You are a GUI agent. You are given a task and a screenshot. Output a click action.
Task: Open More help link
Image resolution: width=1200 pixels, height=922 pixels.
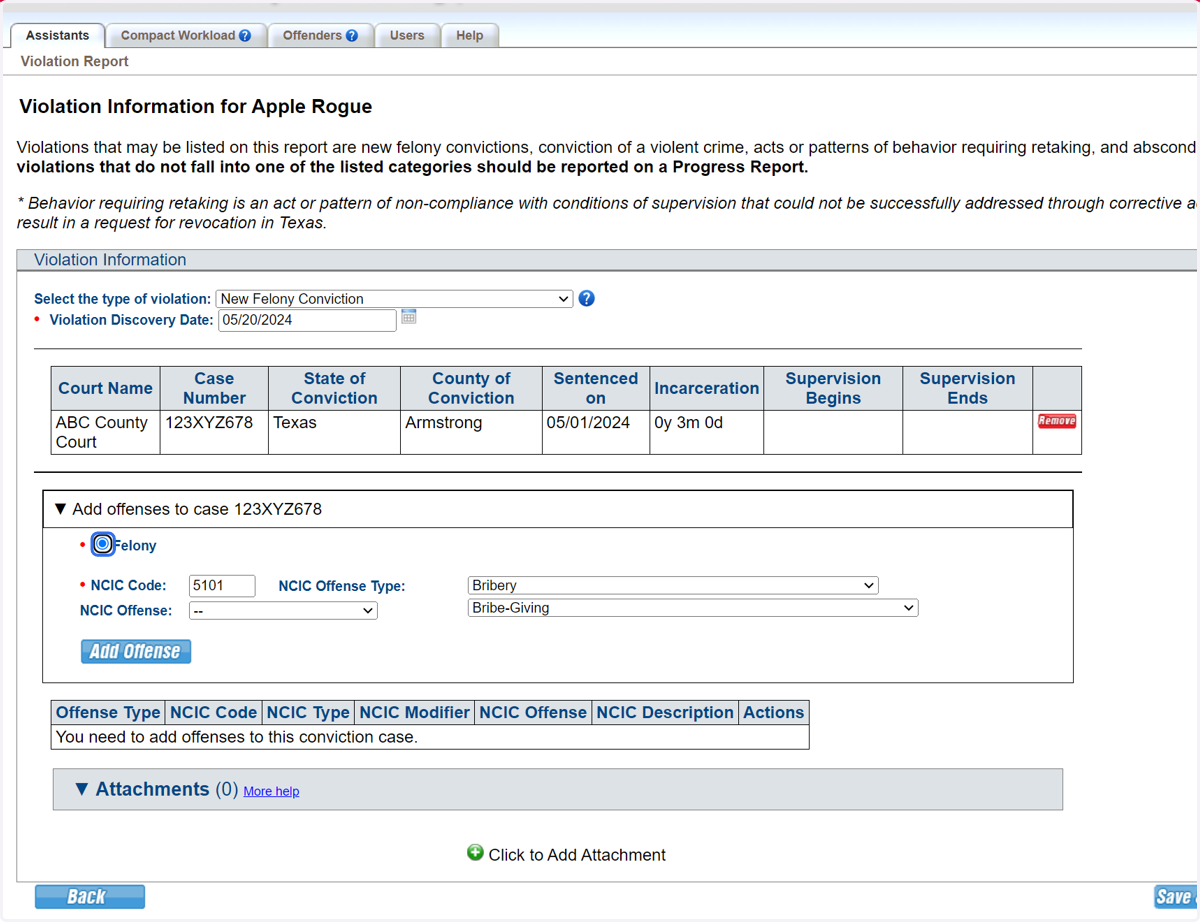(271, 791)
